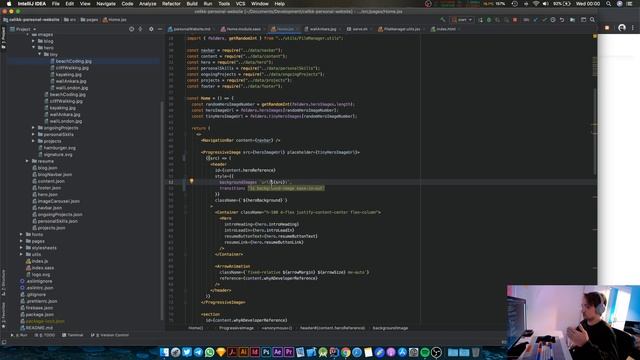Open navbar.json in the project tree
The height and width of the screenshot is (360, 640).
coord(49,208)
